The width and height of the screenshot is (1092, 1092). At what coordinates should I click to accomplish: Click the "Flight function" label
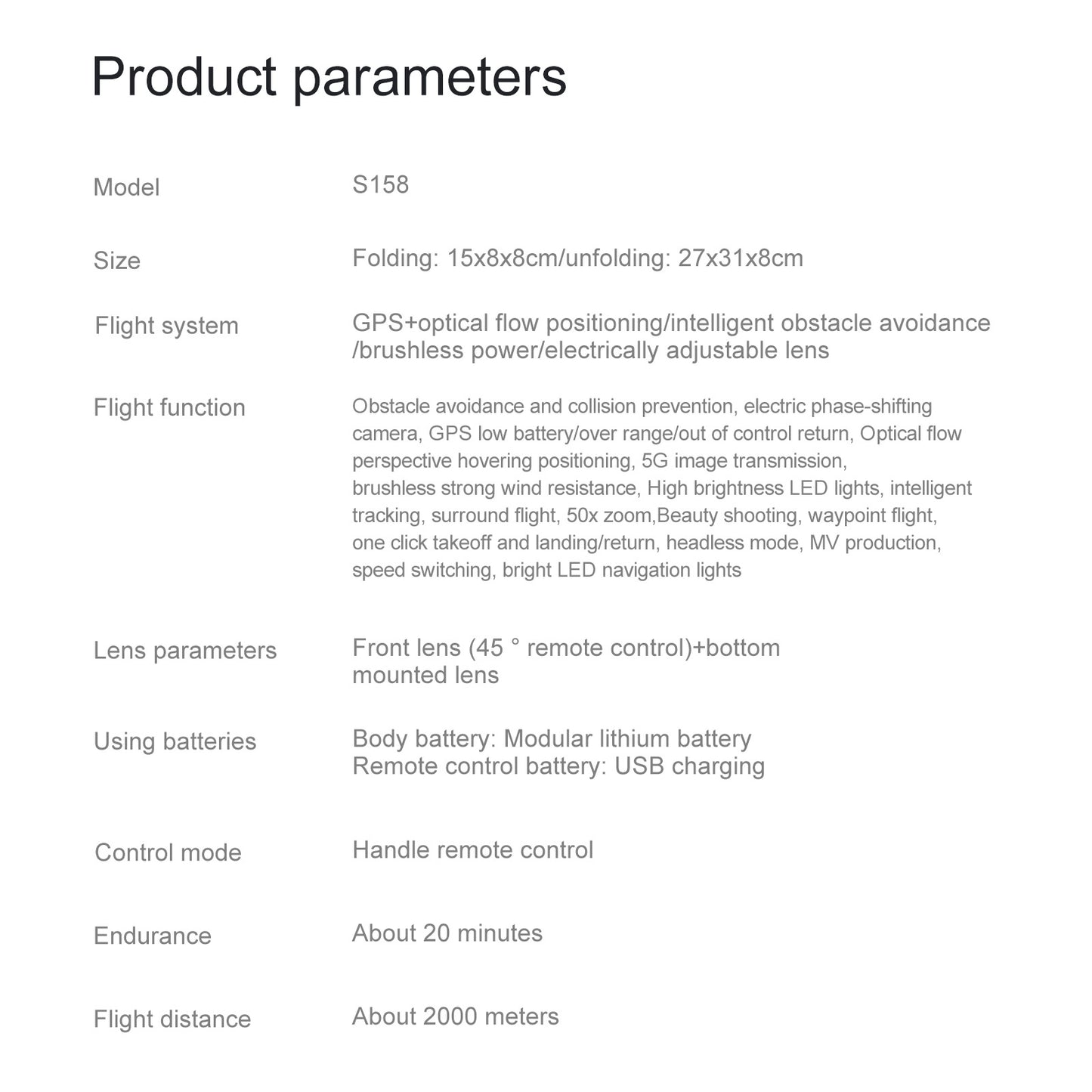(169, 407)
